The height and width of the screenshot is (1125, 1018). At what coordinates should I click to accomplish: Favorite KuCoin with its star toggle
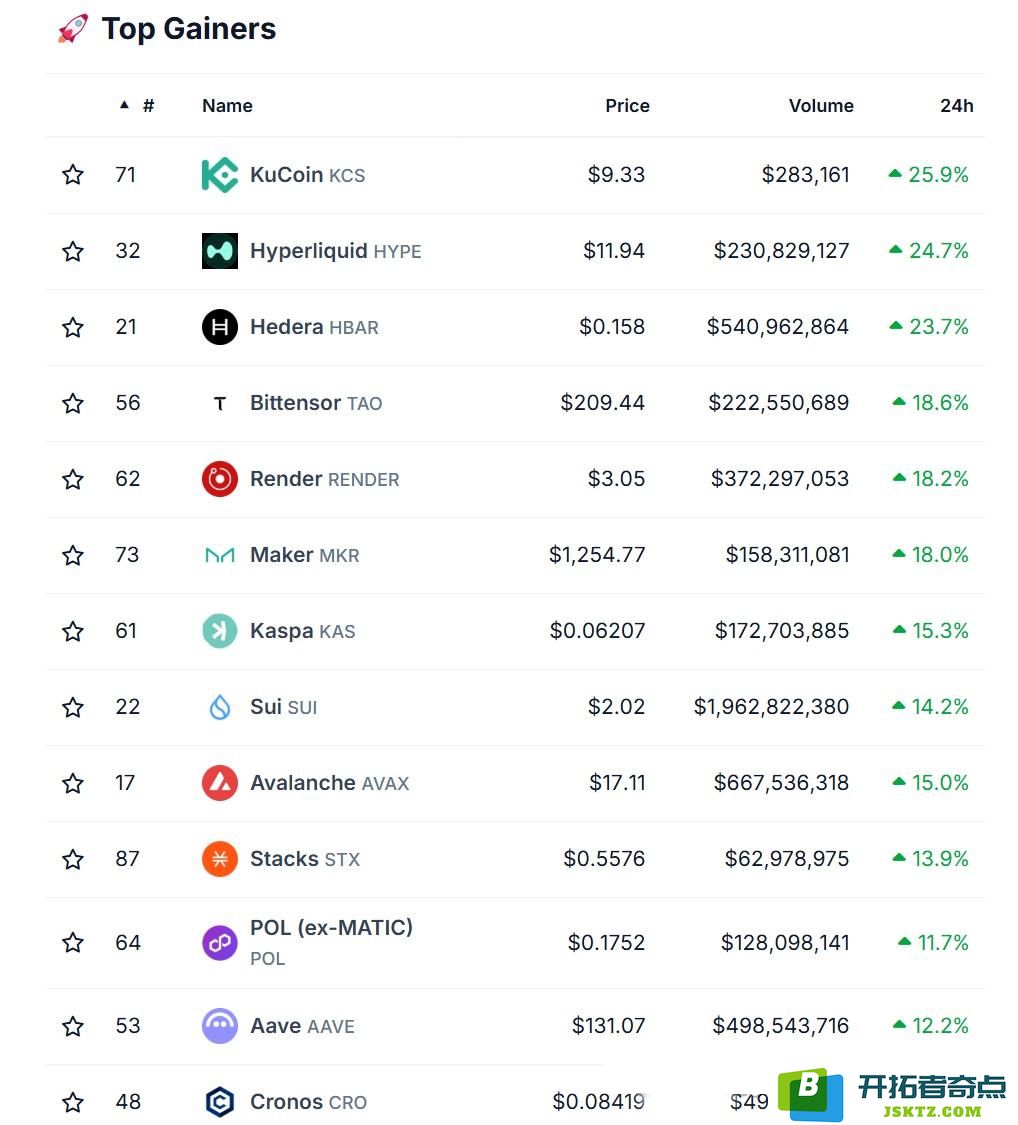pyautogui.click(x=72, y=175)
